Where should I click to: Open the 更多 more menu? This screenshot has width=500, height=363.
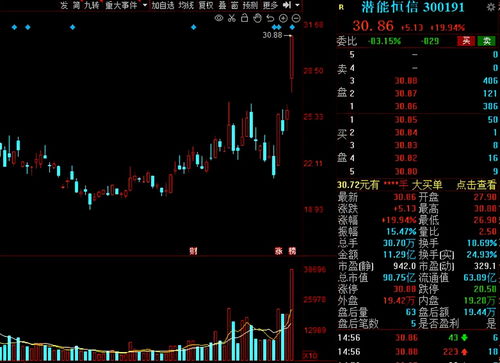point(270,5)
